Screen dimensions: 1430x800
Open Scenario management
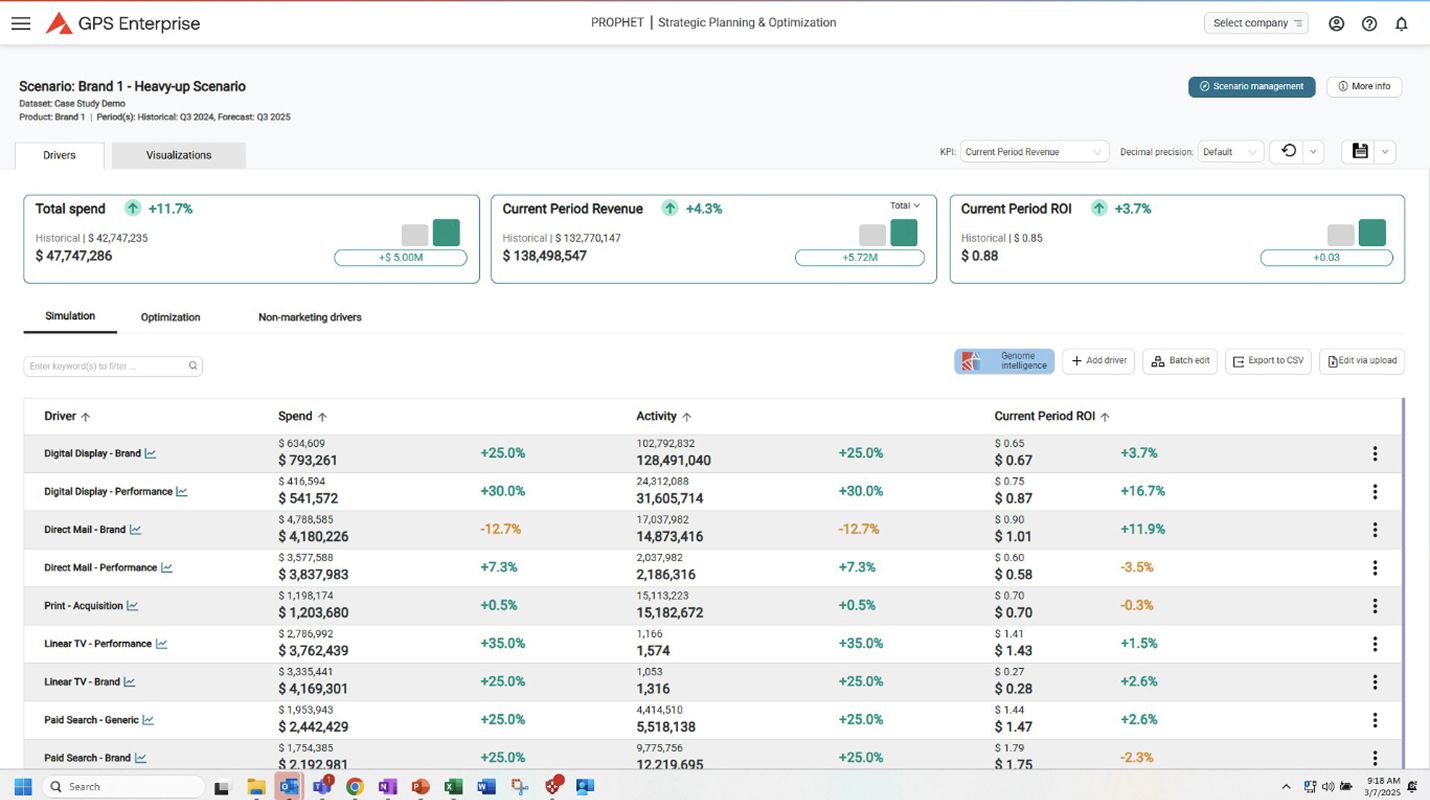click(1251, 86)
